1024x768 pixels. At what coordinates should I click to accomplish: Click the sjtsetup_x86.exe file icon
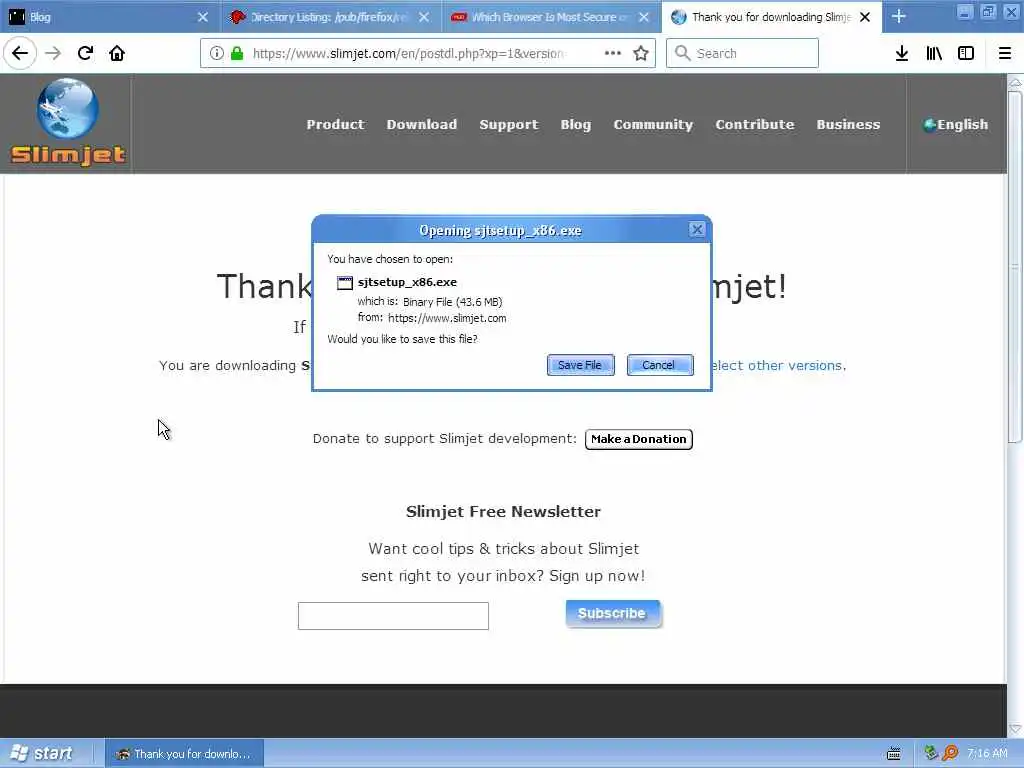pyautogui.click(x=345, y=283)
